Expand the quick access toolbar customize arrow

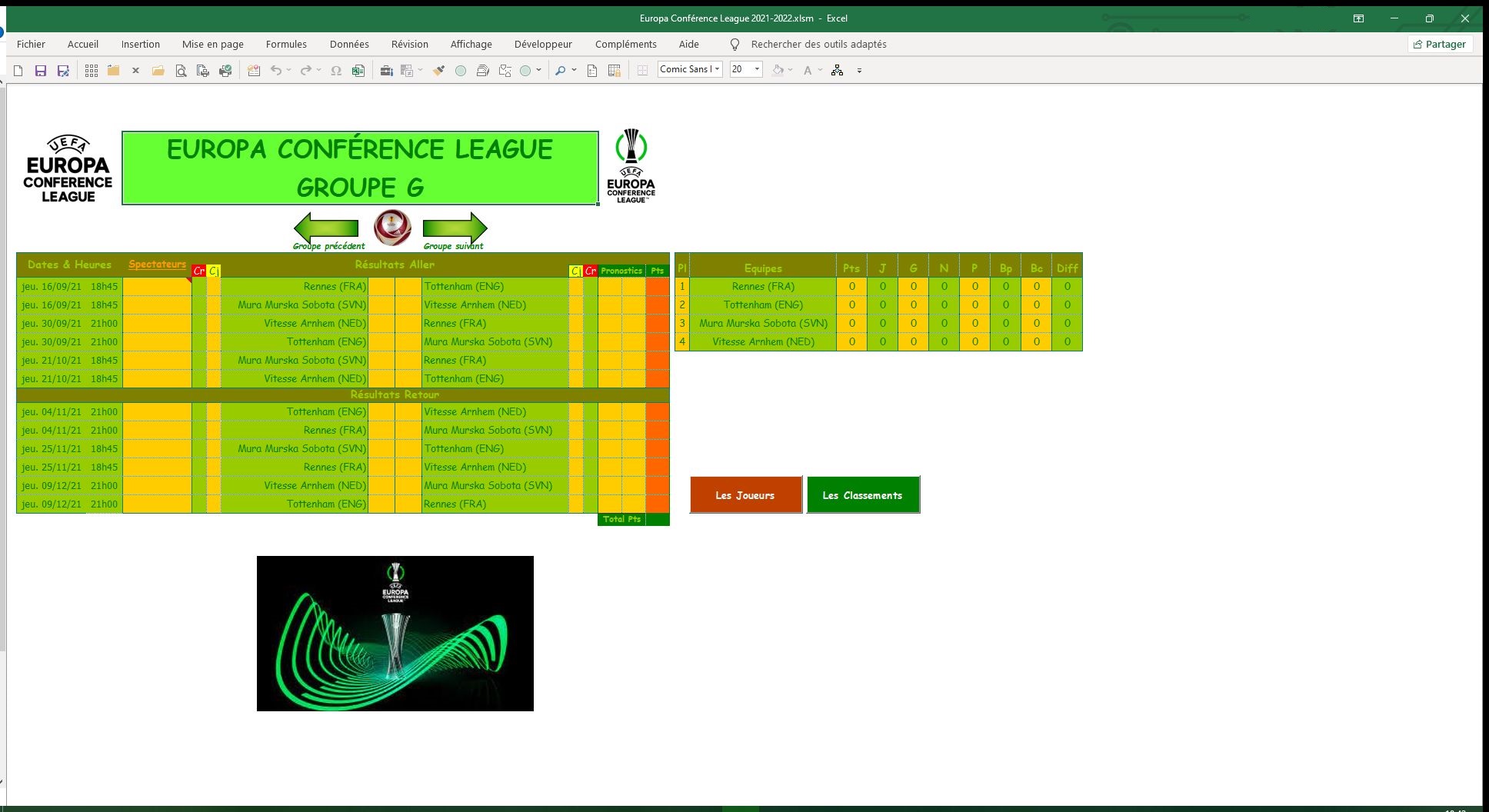point(859,71)
